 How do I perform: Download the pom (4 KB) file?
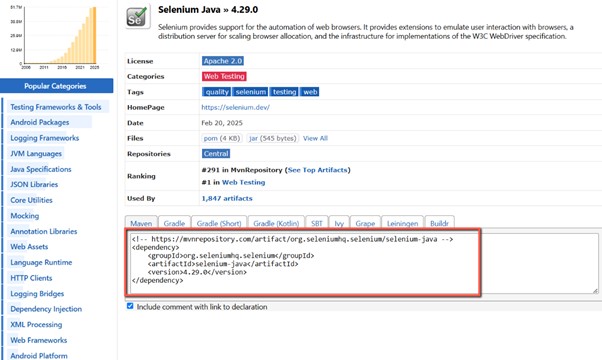coord(222,138)
